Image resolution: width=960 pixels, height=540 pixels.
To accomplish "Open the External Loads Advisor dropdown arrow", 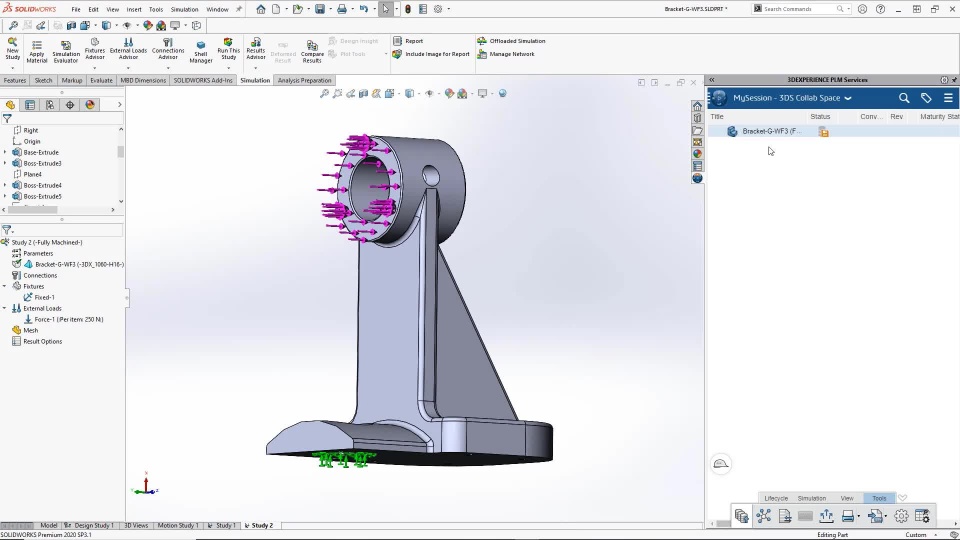I will tap(128, 68).
